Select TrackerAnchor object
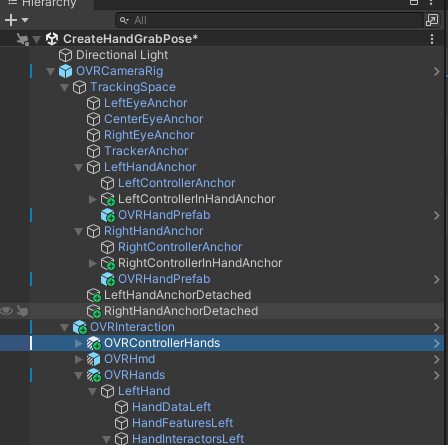This screenshot has height=445, width=448. (146, 151)
